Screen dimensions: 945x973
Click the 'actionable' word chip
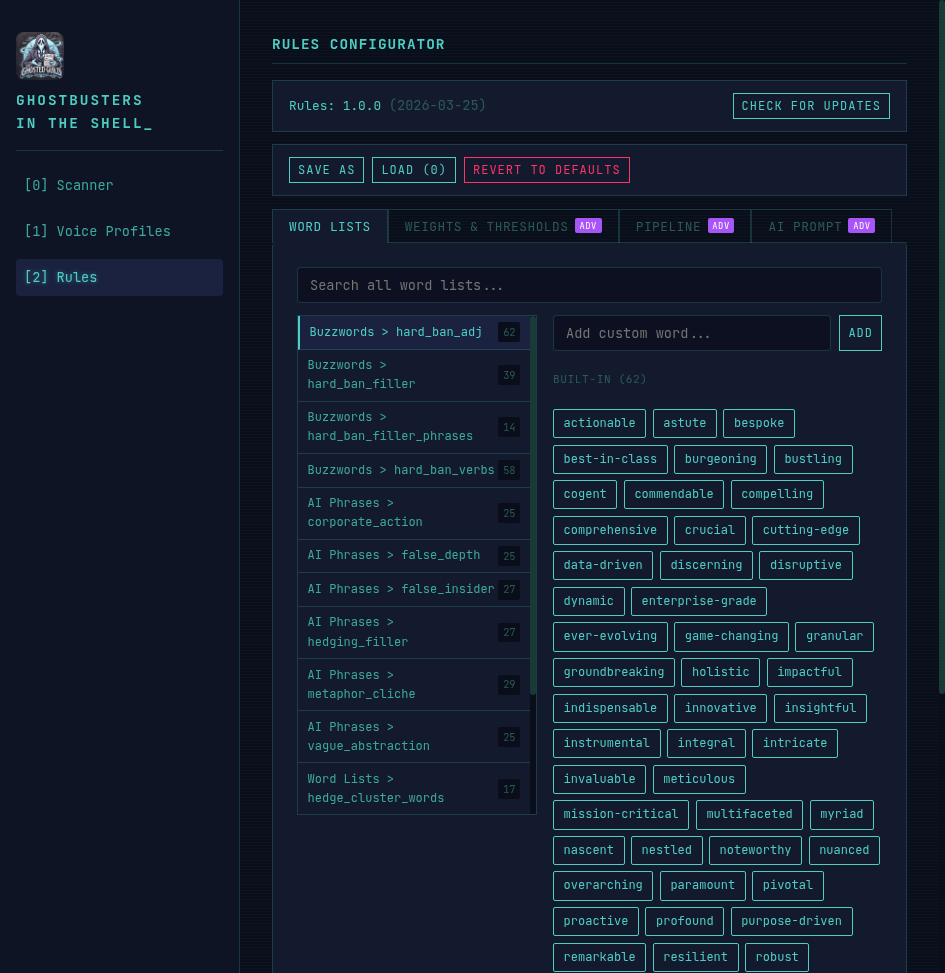[x=599, y=423]
